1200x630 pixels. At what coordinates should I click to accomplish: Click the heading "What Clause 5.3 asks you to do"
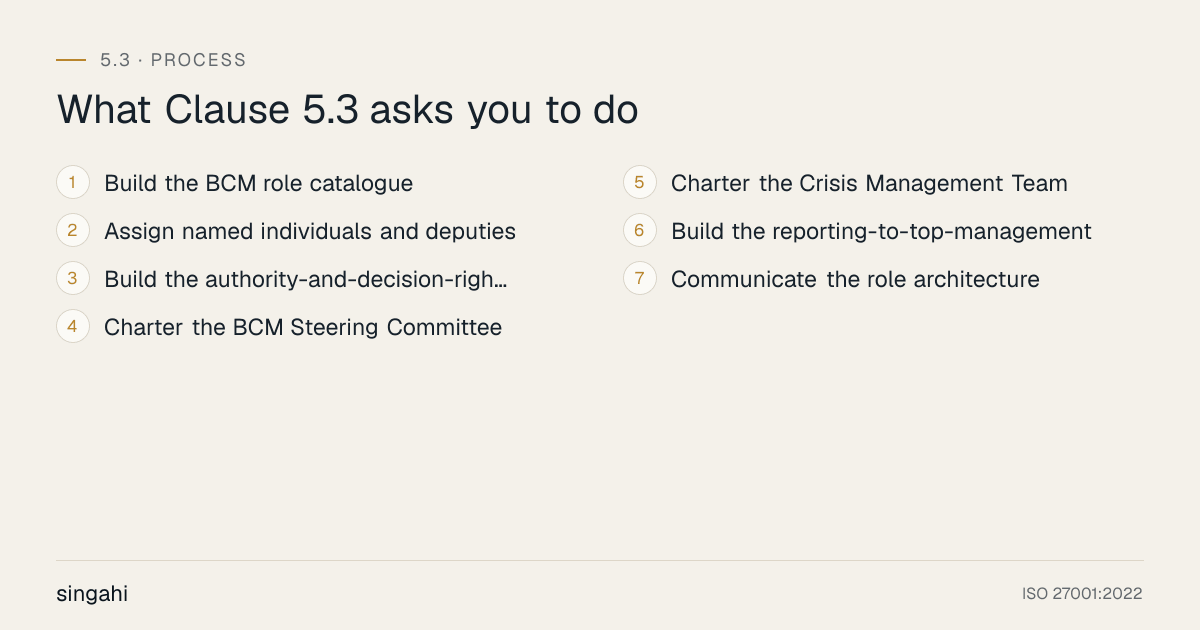tap(347, 110)
